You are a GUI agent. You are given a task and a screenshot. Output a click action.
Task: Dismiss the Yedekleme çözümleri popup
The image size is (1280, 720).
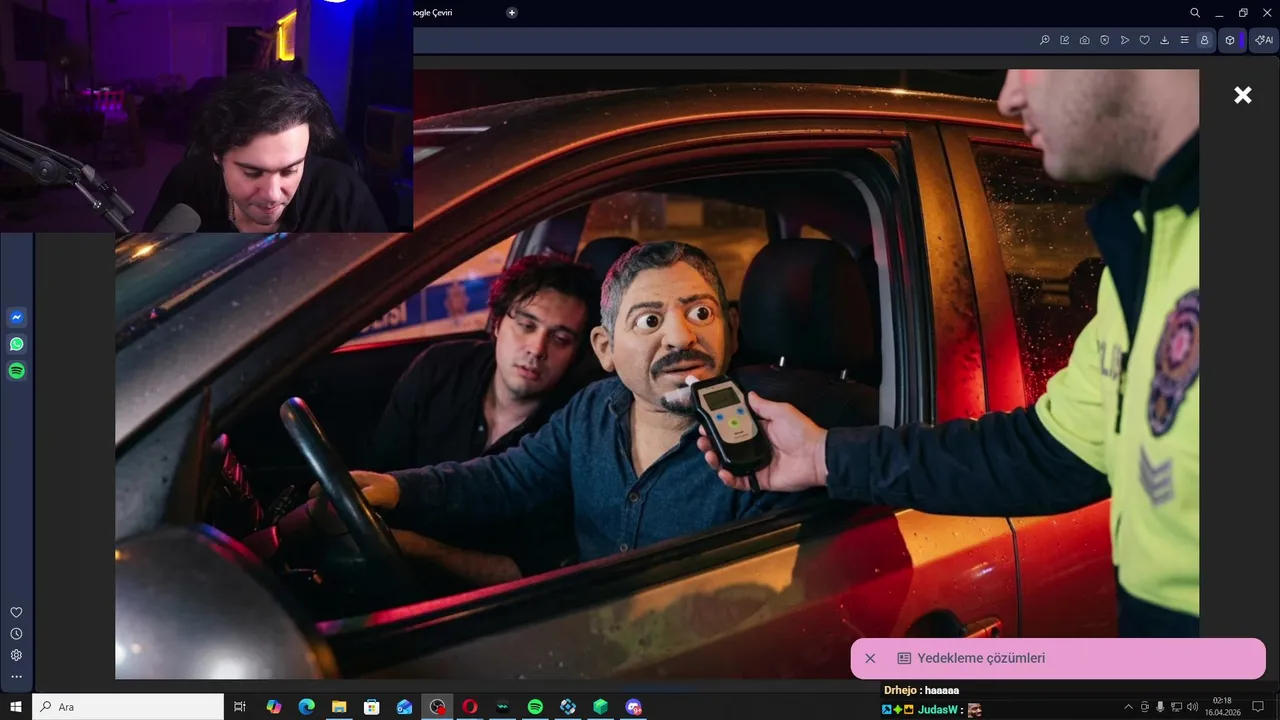pos(870,658)
